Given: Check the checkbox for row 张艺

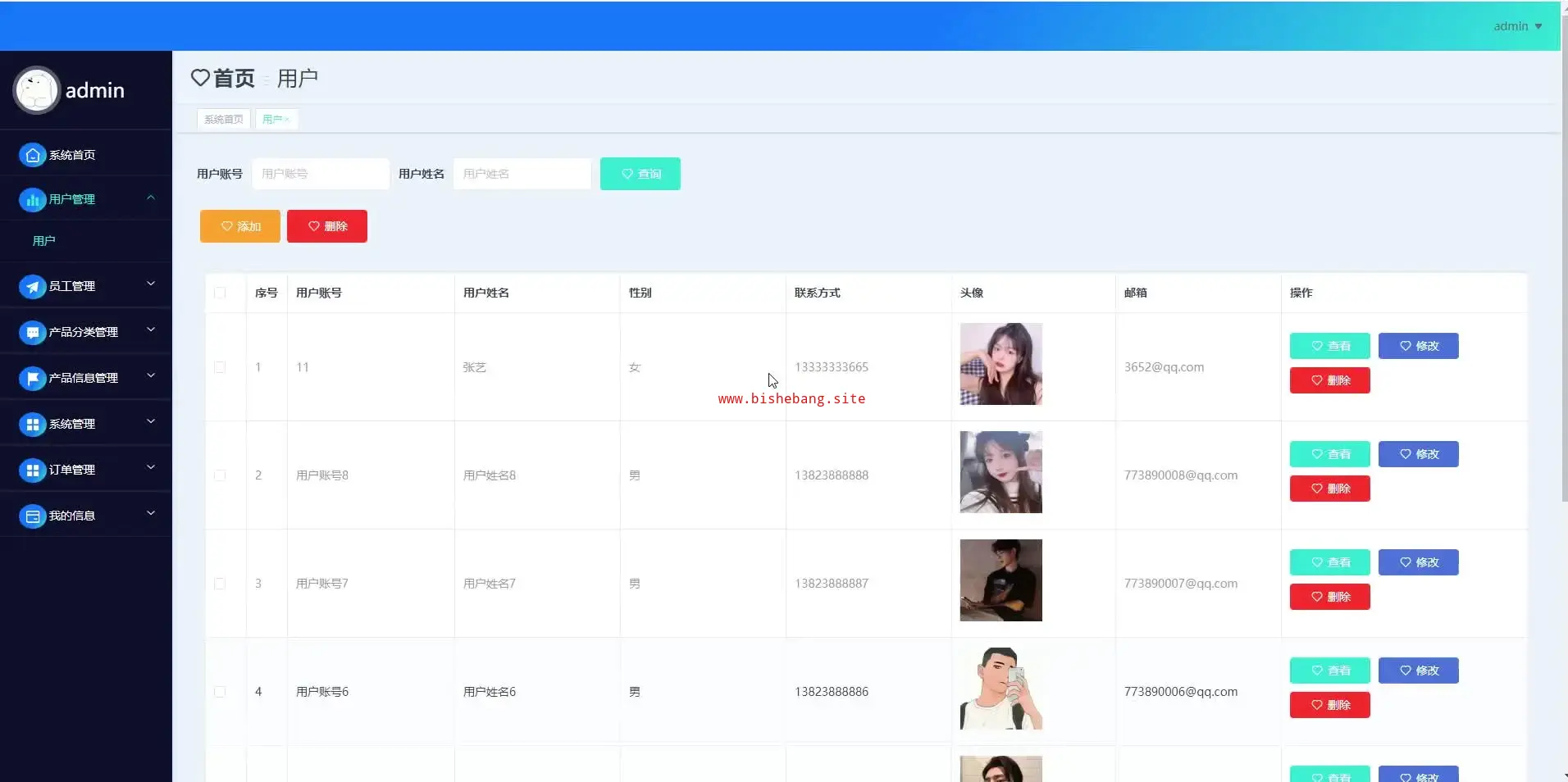Looking at the screenshot, I should click(220, 367).
